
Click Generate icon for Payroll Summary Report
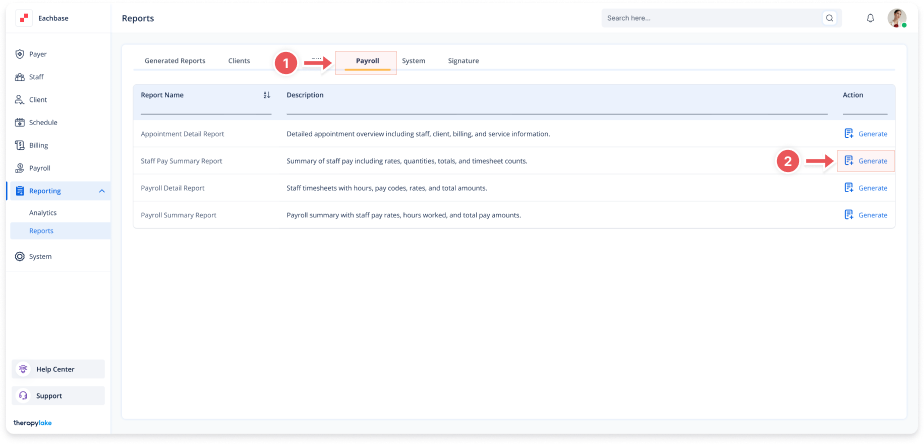pyautogui.click(x=849, y=215)
